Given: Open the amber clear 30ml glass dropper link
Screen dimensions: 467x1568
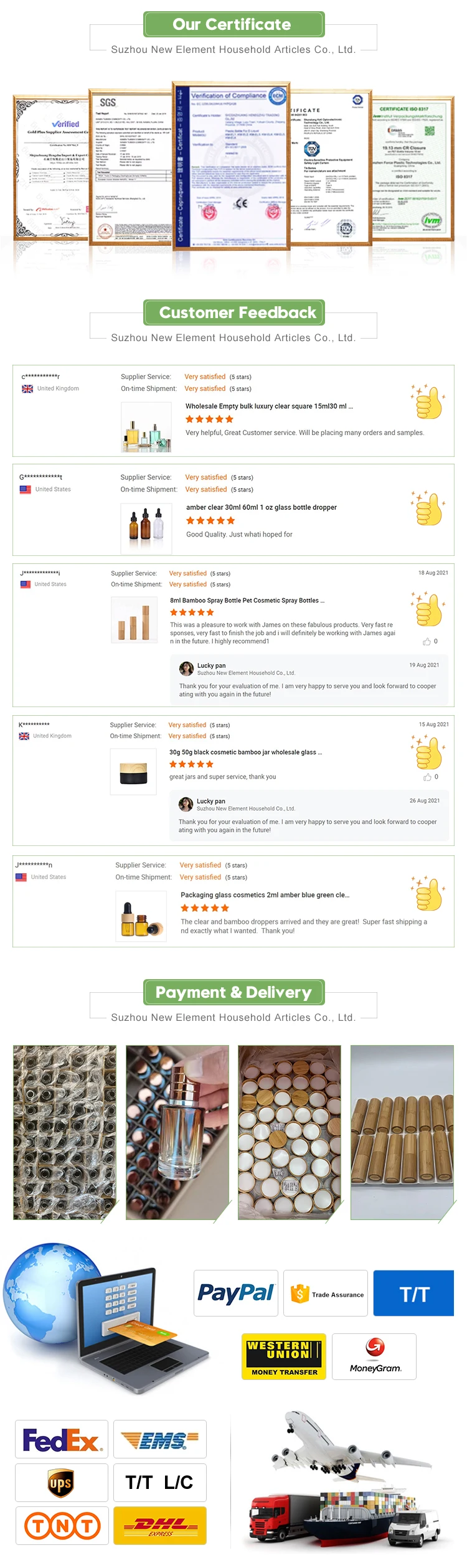Looking at the screenshot, I should [261, 507].
